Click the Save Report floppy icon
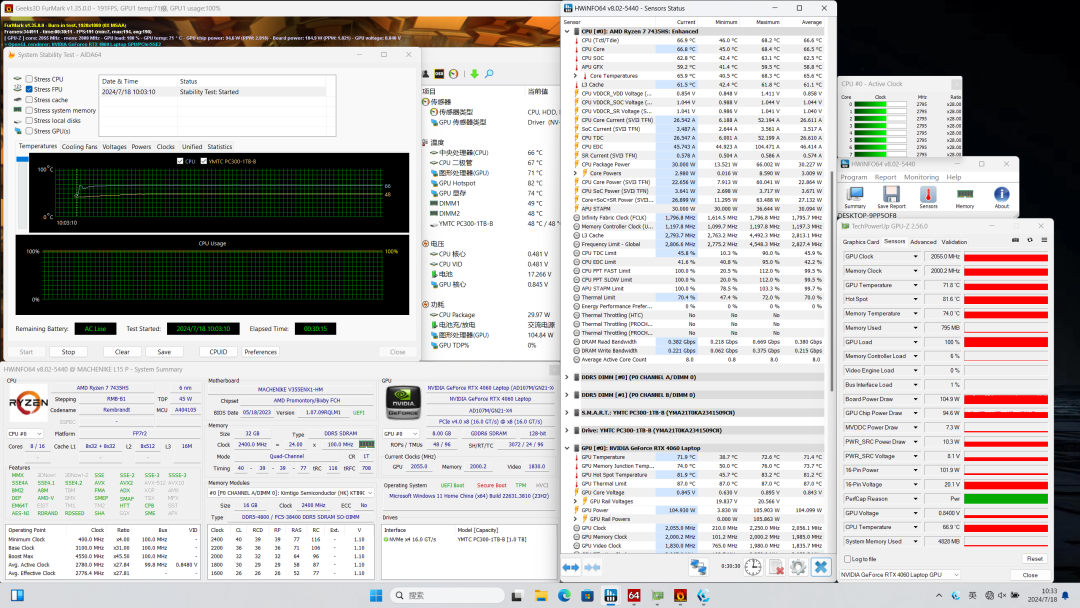The height and width of the screenshot is (608, 1080). 890,194
